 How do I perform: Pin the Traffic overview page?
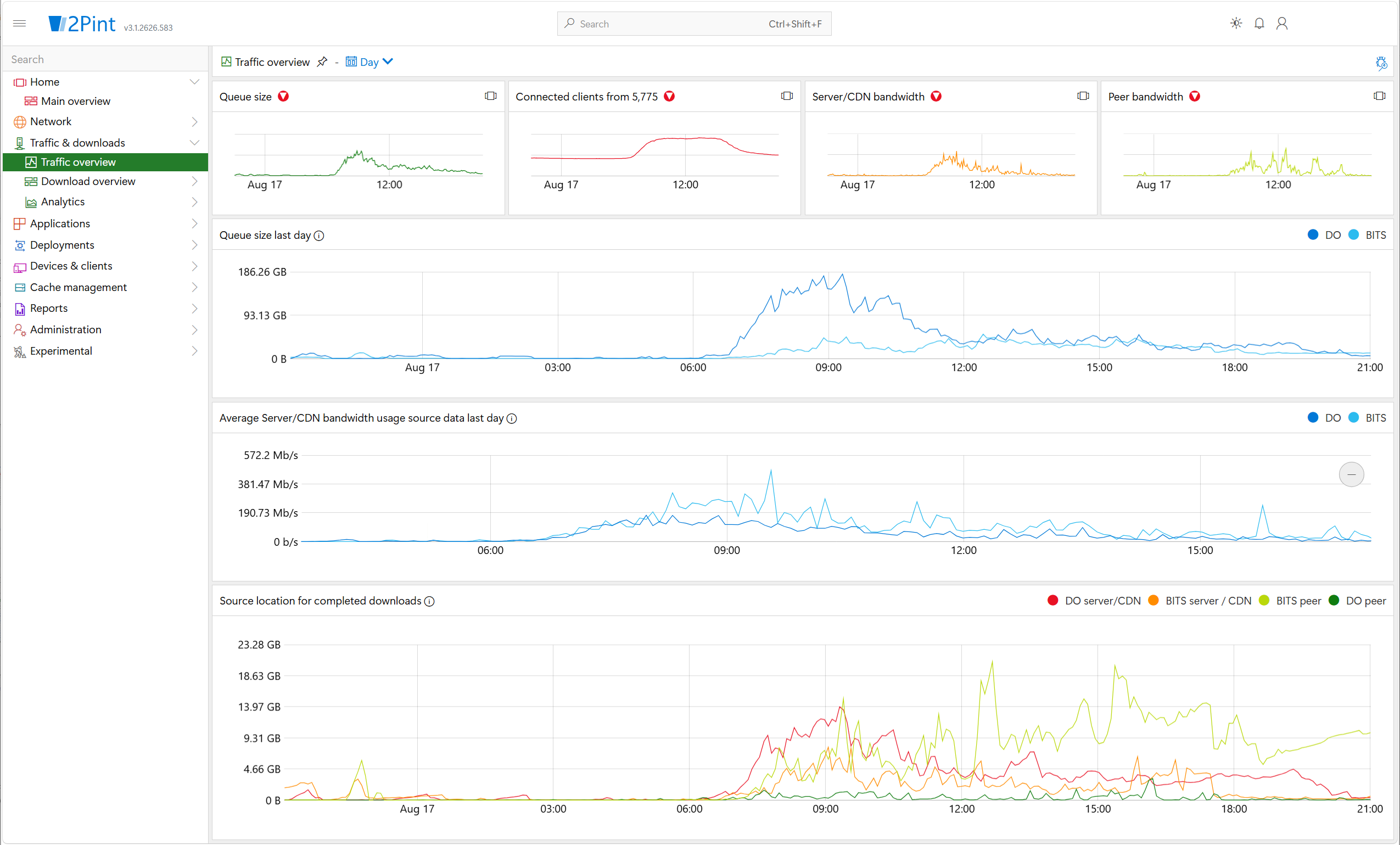click(x=322, y=61)
